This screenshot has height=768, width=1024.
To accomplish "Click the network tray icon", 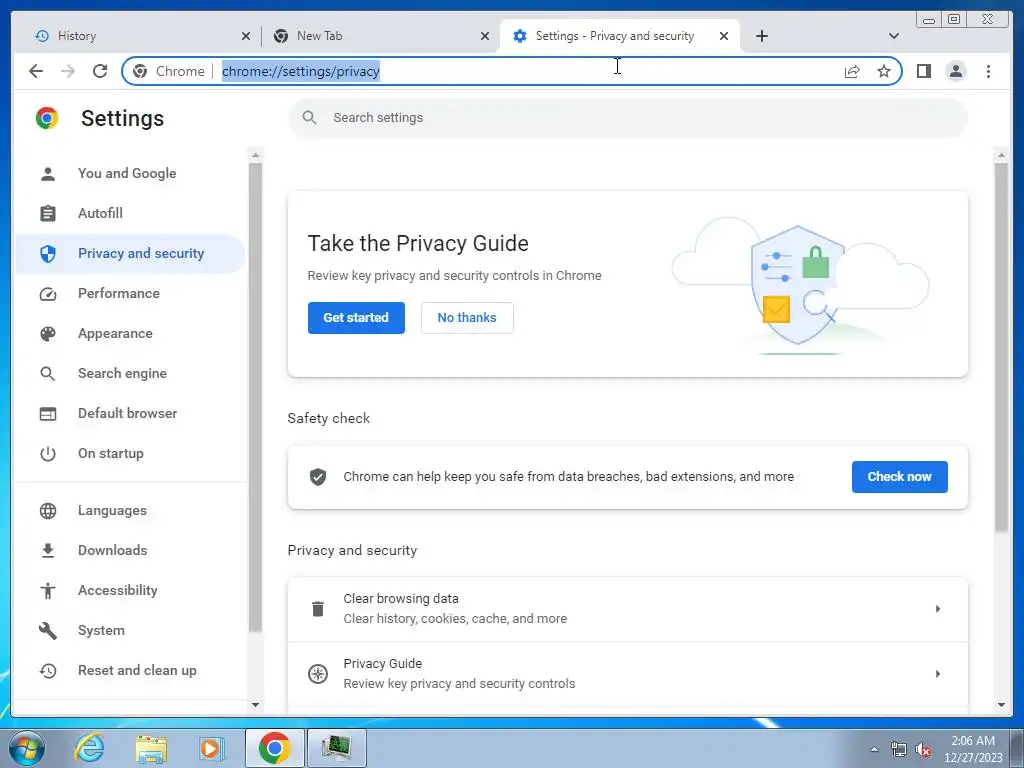I will pos(899,749).
